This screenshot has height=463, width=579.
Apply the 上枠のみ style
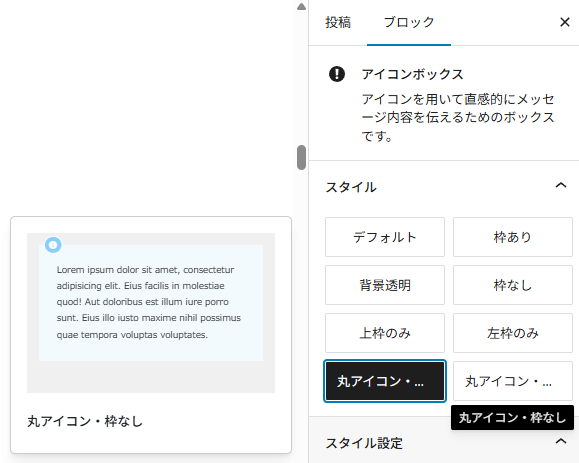(385, 333)
